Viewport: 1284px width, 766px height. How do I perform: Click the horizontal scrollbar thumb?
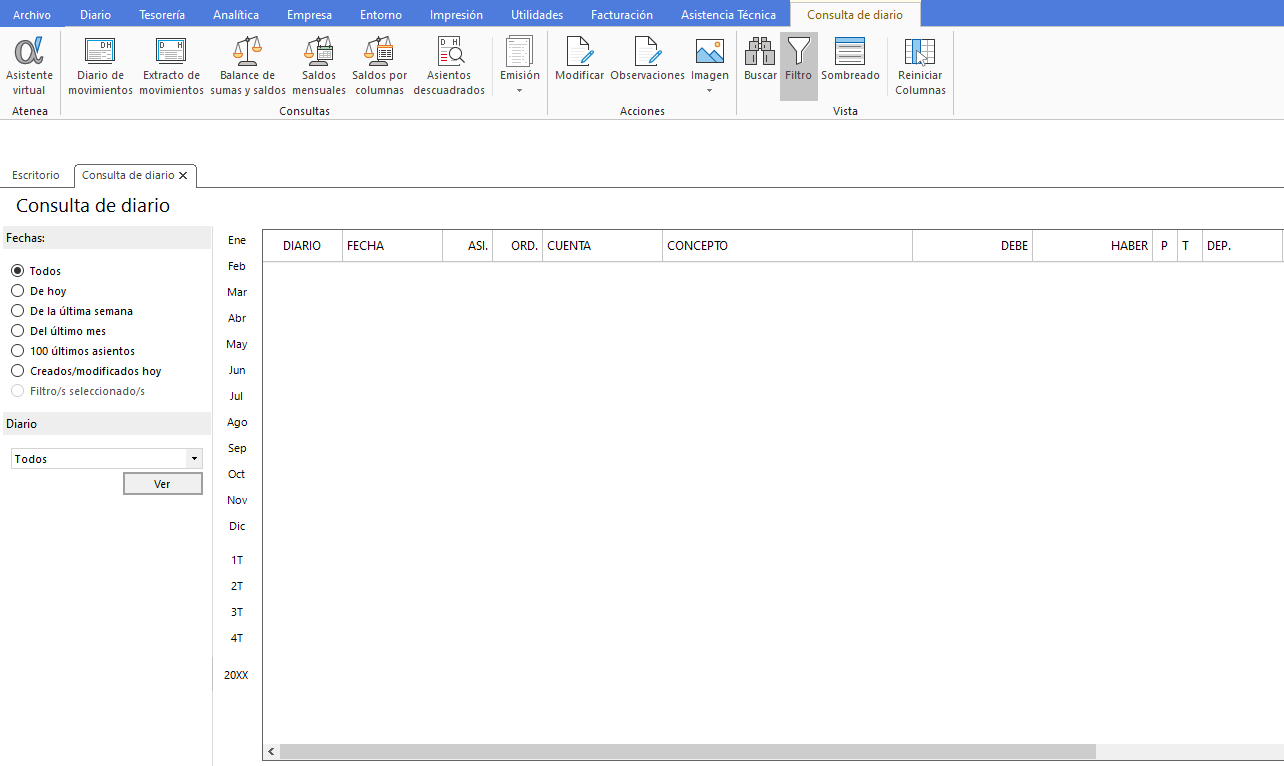688,751
